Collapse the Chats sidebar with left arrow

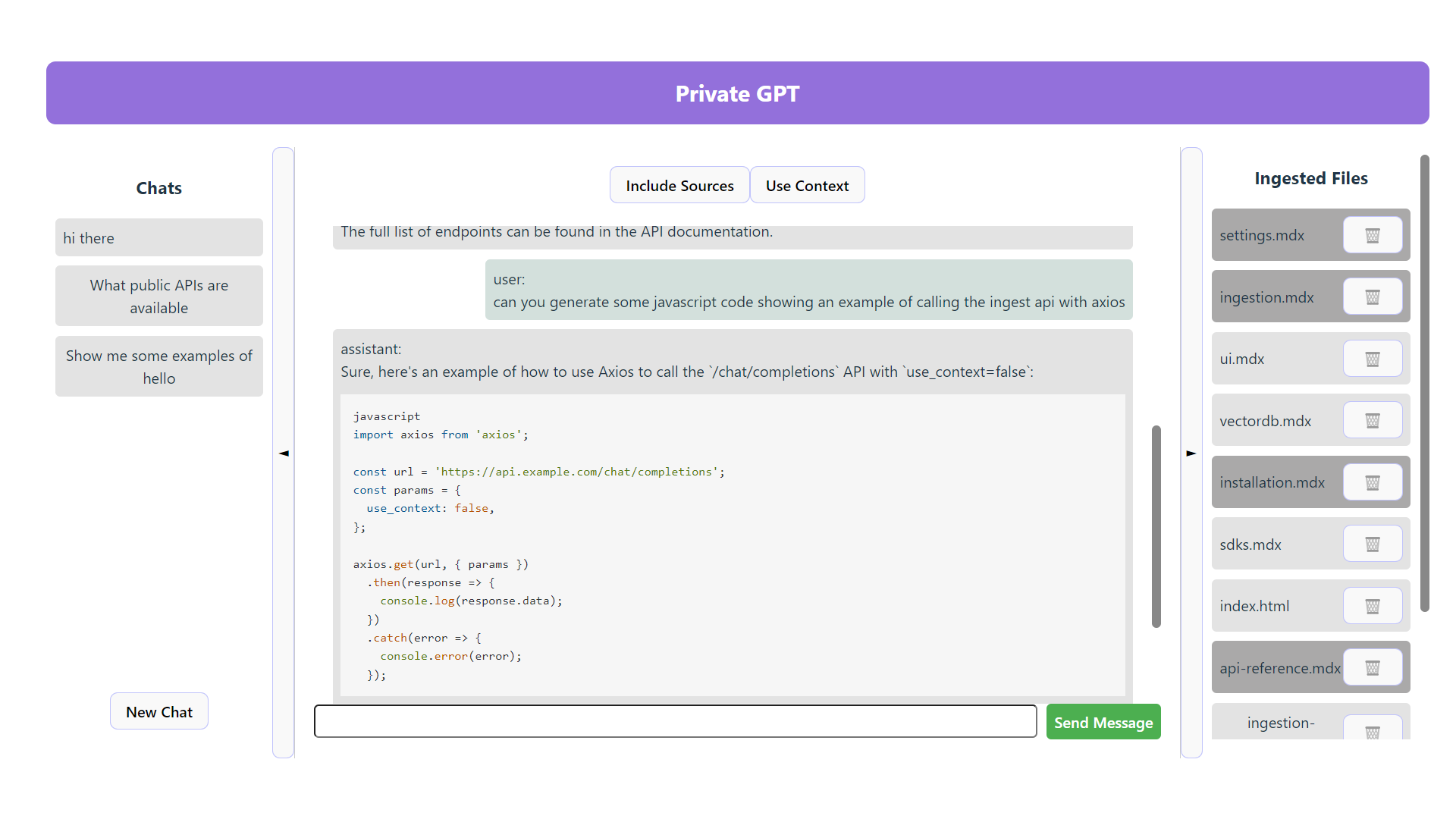[x=284, y=453]
